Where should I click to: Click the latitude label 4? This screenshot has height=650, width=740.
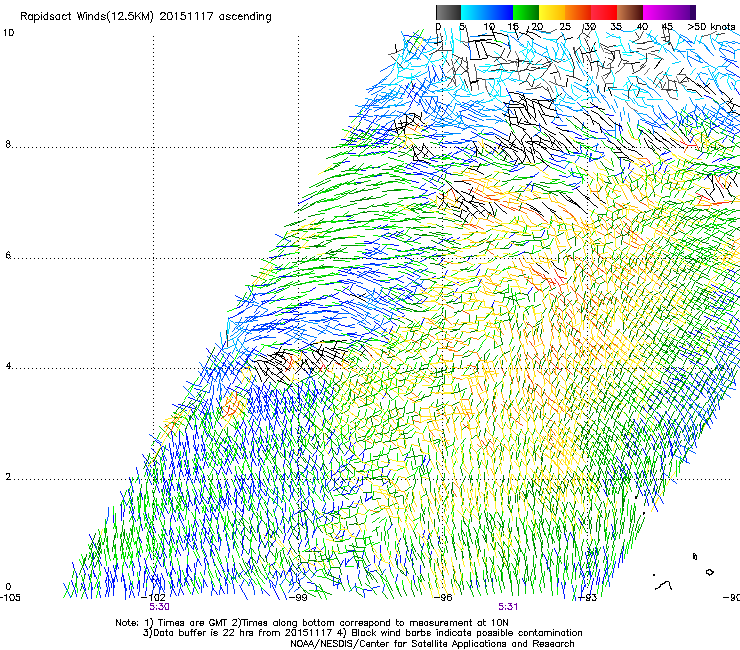(8, 366)
